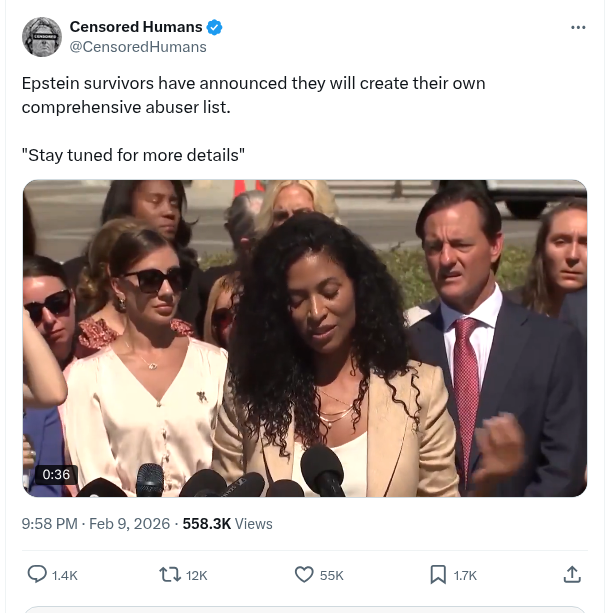Open the three-dot more options menu
The height and width of the screenshot is (613, 608).
(x=578, y=27)
